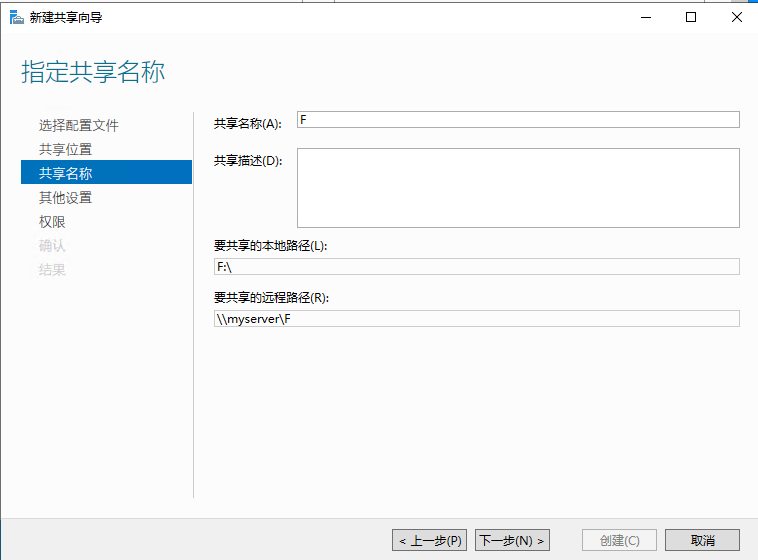The image size is (758, 560).
Task: Click the remote path field \\myserver\F
Action: (476, 319)
